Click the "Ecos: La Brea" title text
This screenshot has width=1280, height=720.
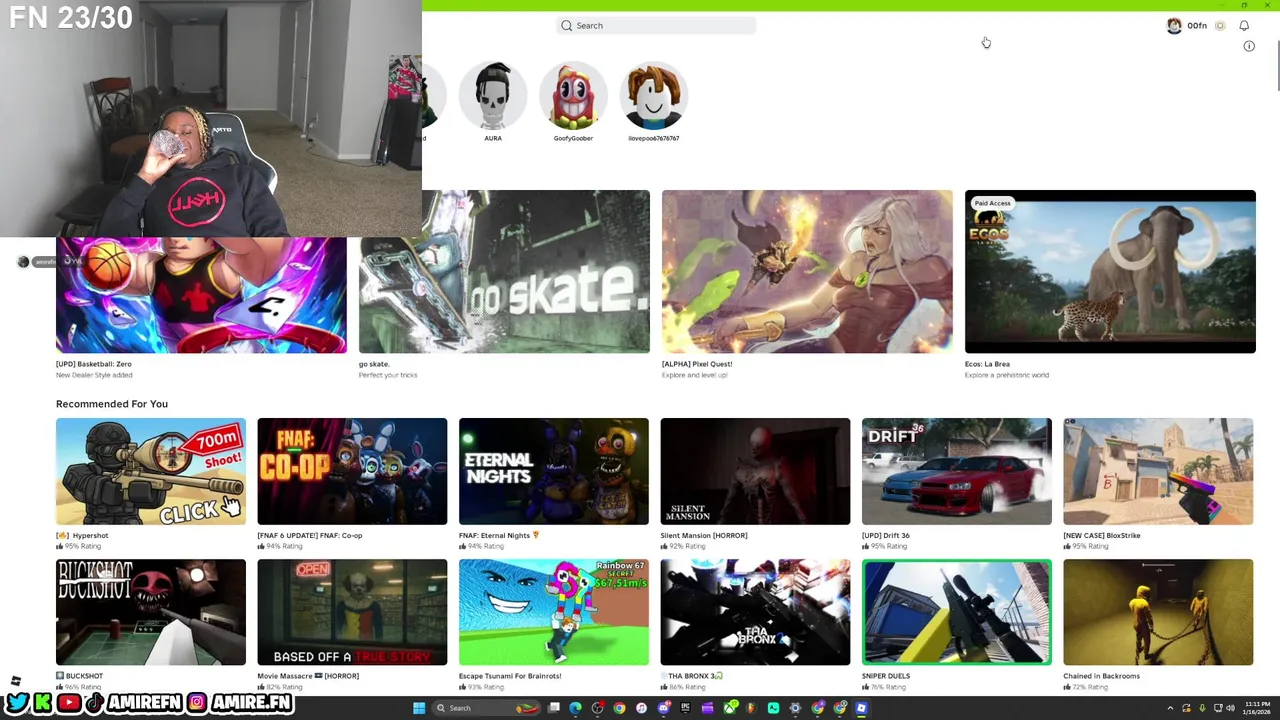tap(987, 364)
